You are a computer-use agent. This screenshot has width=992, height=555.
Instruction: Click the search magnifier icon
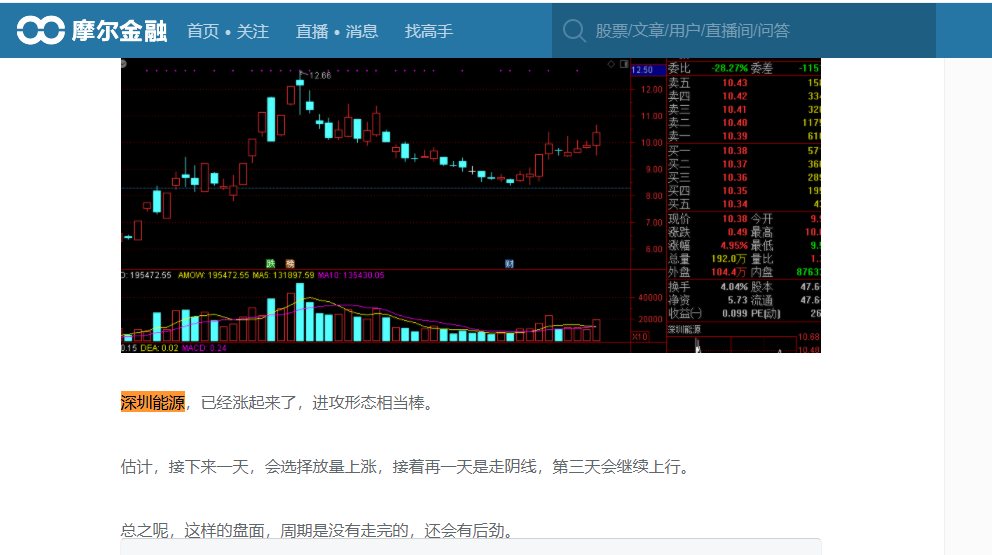(574, 30)
